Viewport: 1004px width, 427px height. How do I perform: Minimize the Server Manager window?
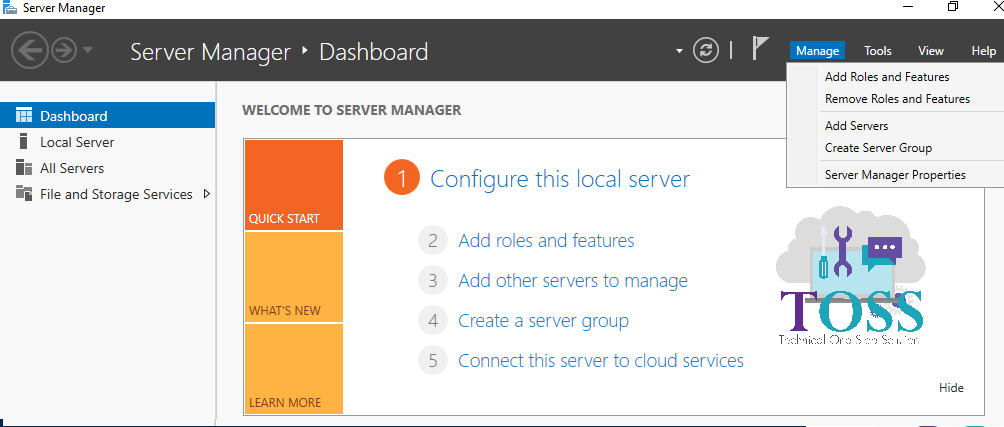click(x=908, y=7)
